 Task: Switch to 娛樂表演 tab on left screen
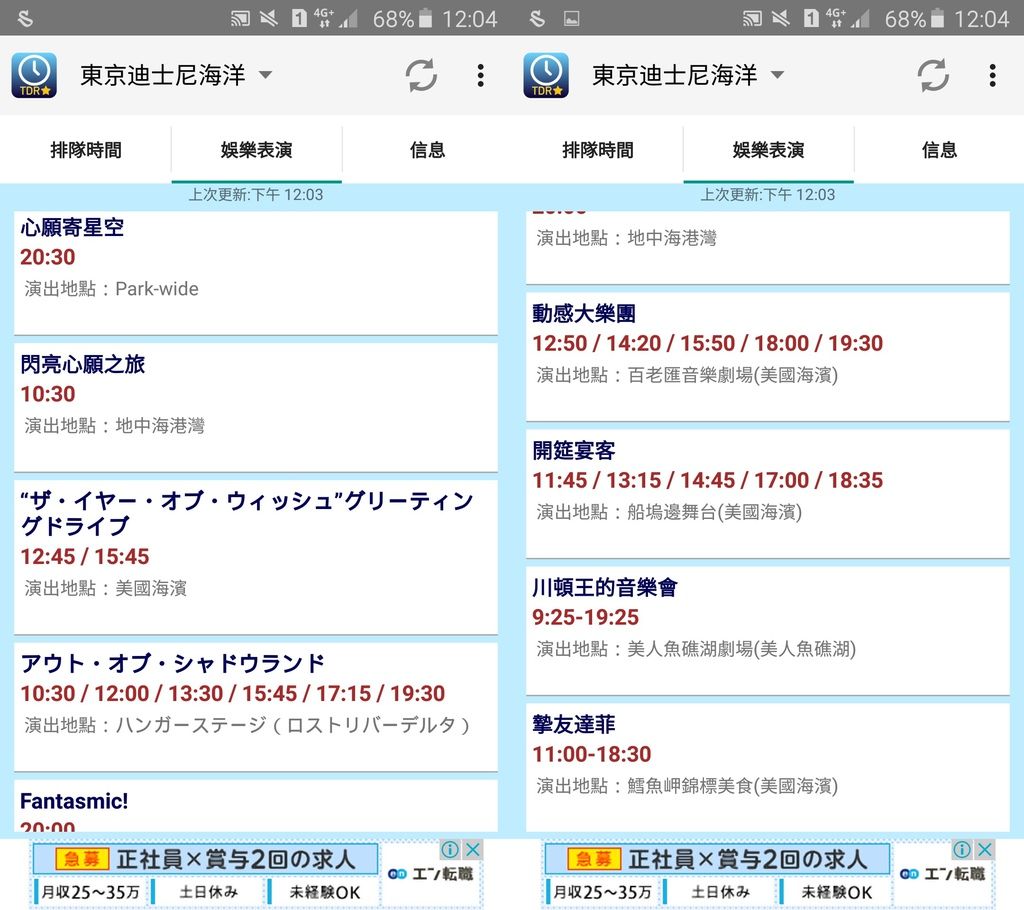257,150
